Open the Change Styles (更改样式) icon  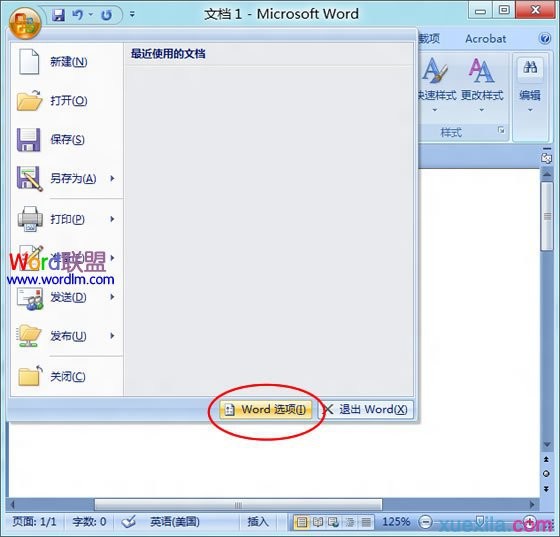coord(482,84)
